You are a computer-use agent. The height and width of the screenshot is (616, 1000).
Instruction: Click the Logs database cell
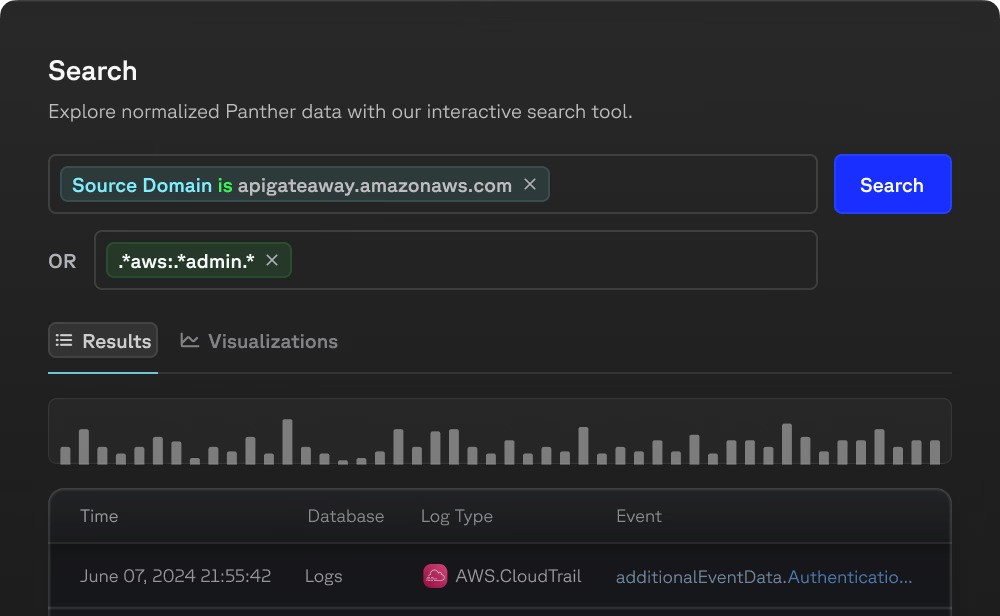324,576
